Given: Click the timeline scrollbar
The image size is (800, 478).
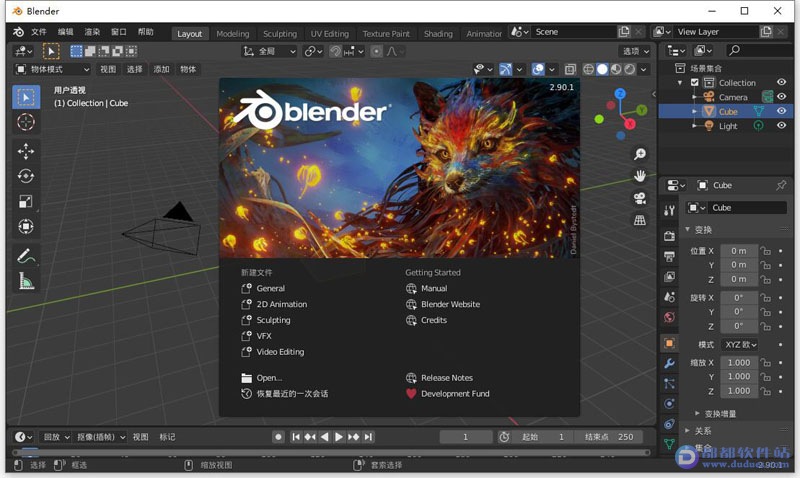Looking at the screenshot, I should point(332,452).
